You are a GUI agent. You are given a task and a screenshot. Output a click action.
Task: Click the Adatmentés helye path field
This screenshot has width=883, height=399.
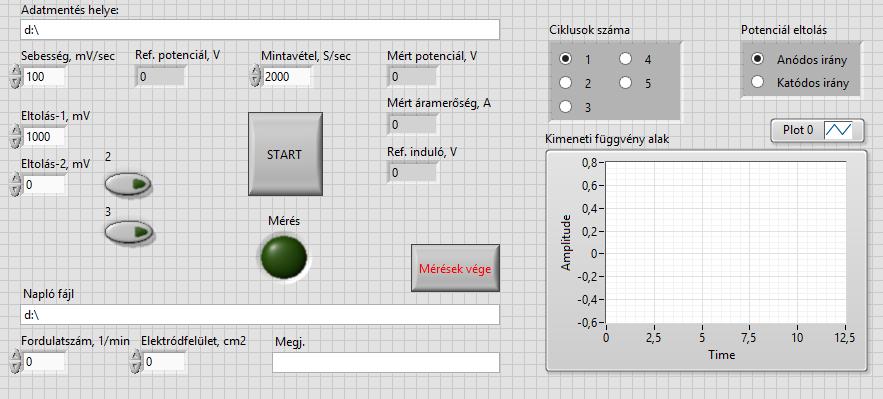click(x=260, y=30)
